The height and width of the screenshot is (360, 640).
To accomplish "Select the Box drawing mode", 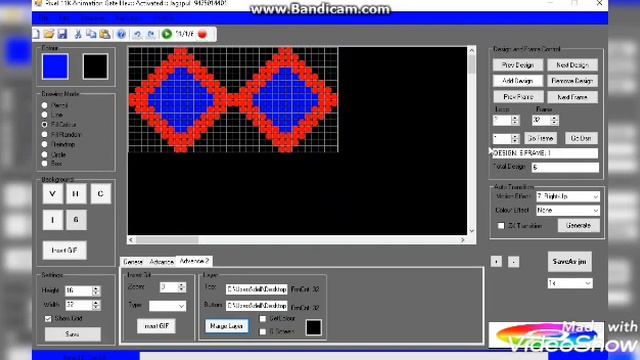I will point(44,164).
